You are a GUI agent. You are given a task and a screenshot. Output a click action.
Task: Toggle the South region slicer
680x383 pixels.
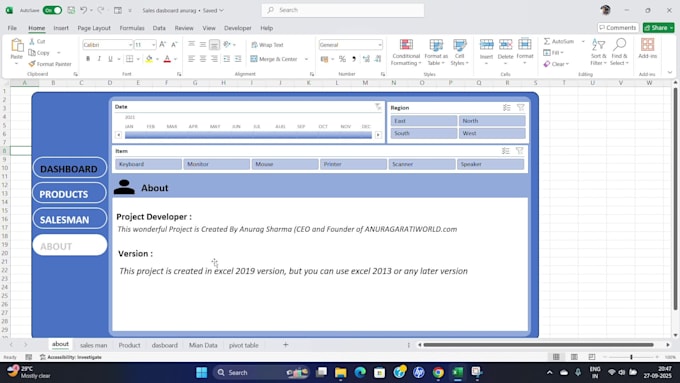[424, 133]
